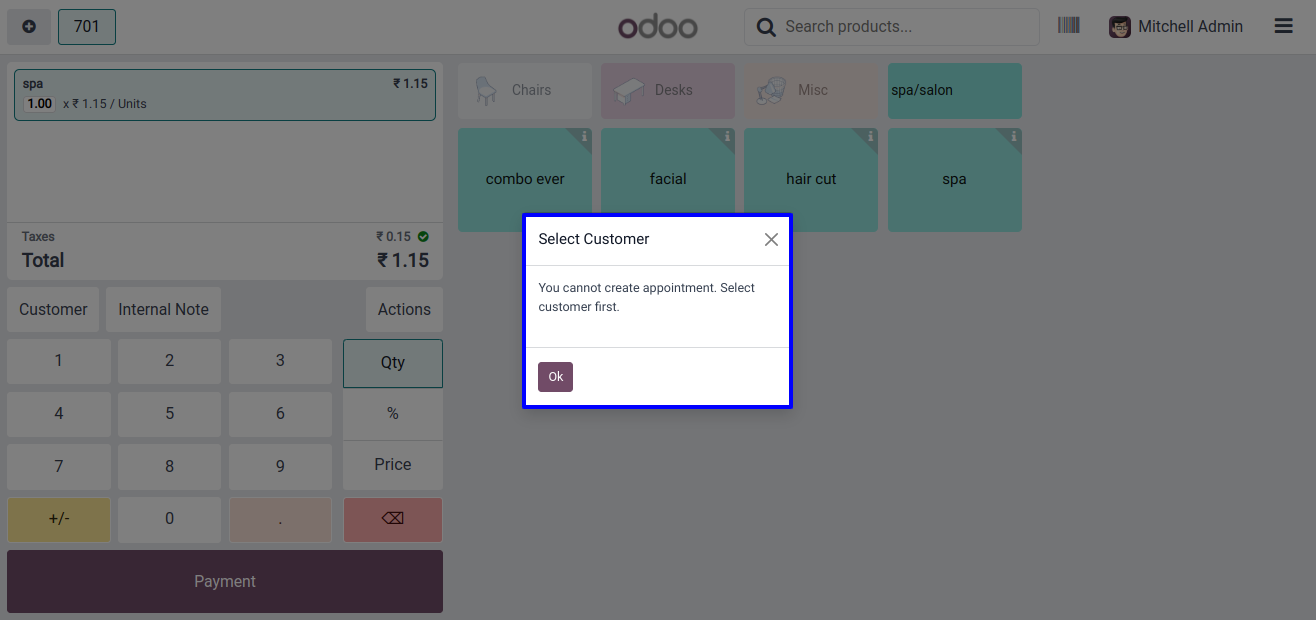The height and width of the screenshot is (620, 1316).
Task: Show info for the spa product
Action: coord(1014,137)
